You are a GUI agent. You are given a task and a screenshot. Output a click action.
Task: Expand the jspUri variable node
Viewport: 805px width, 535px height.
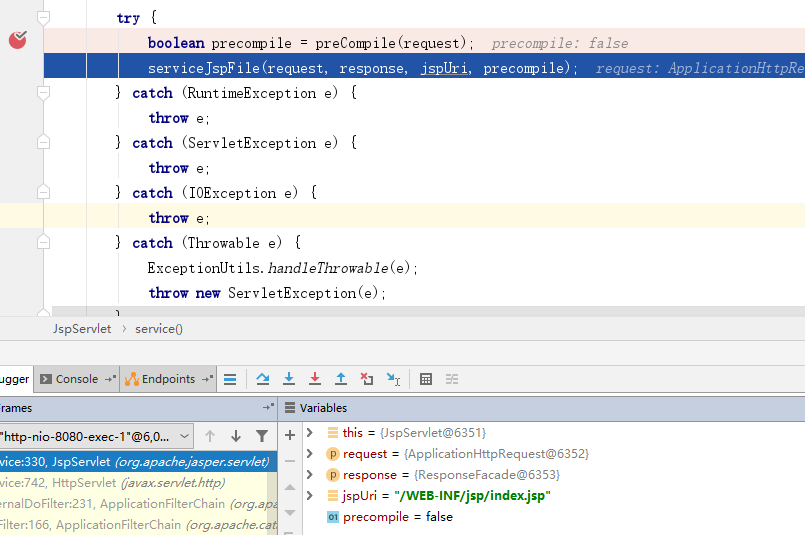coord(310,496)
